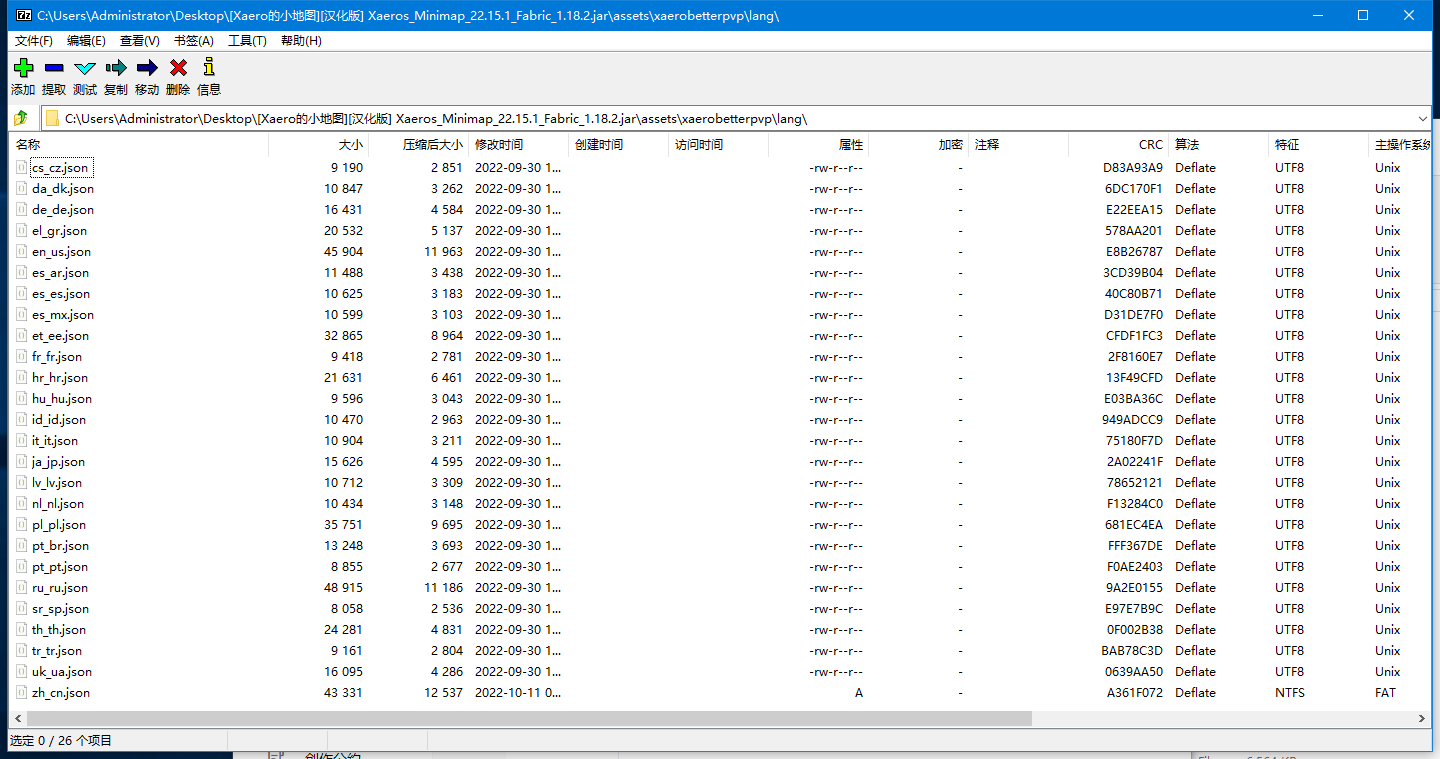Click CRC value A361F072

click(x=1135, y=693)
